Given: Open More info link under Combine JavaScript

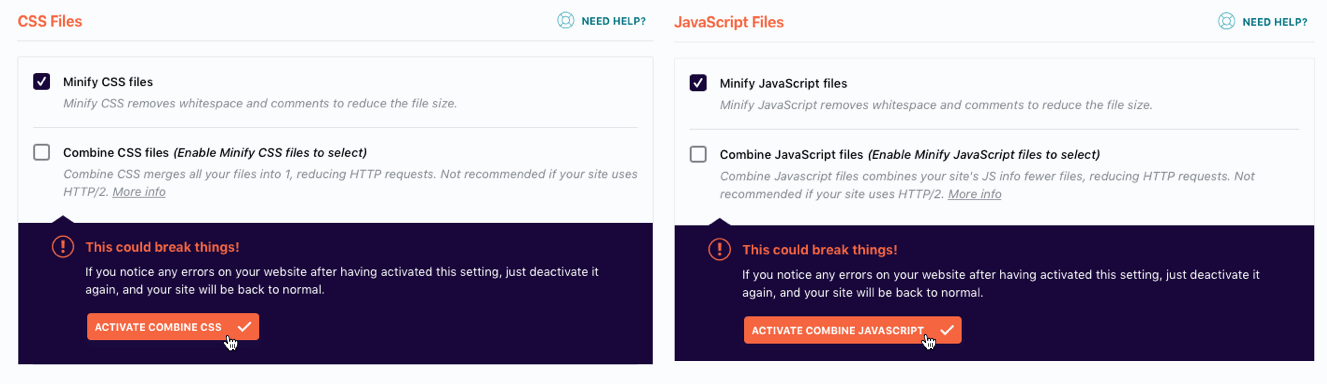Looking at the screenshot, I should point(974,194).
